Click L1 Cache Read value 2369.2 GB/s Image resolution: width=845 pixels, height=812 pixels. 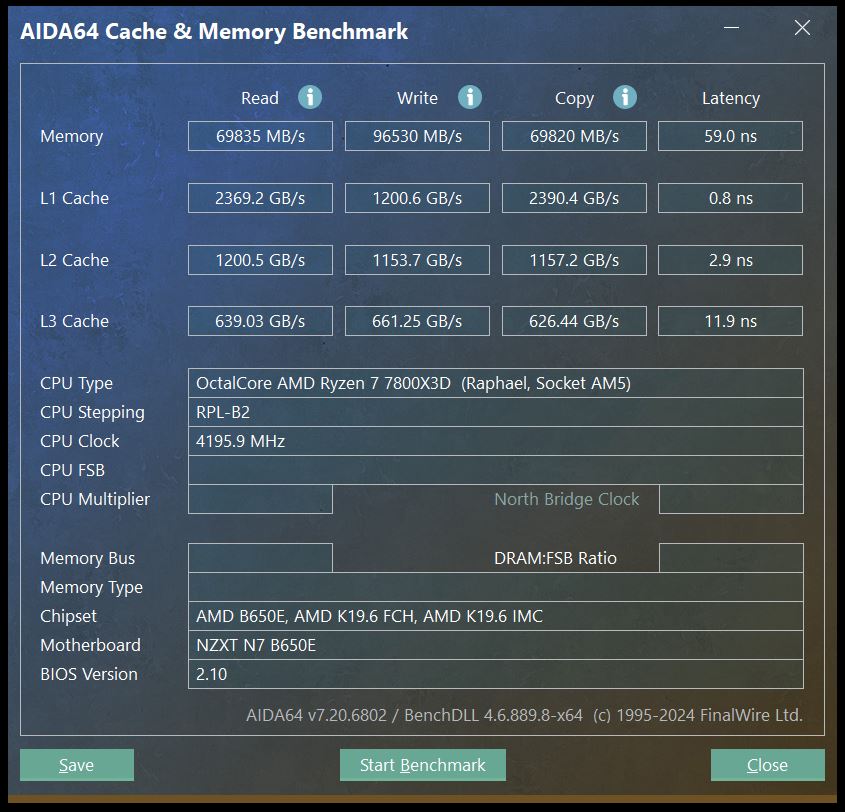[x=260, y=198]
